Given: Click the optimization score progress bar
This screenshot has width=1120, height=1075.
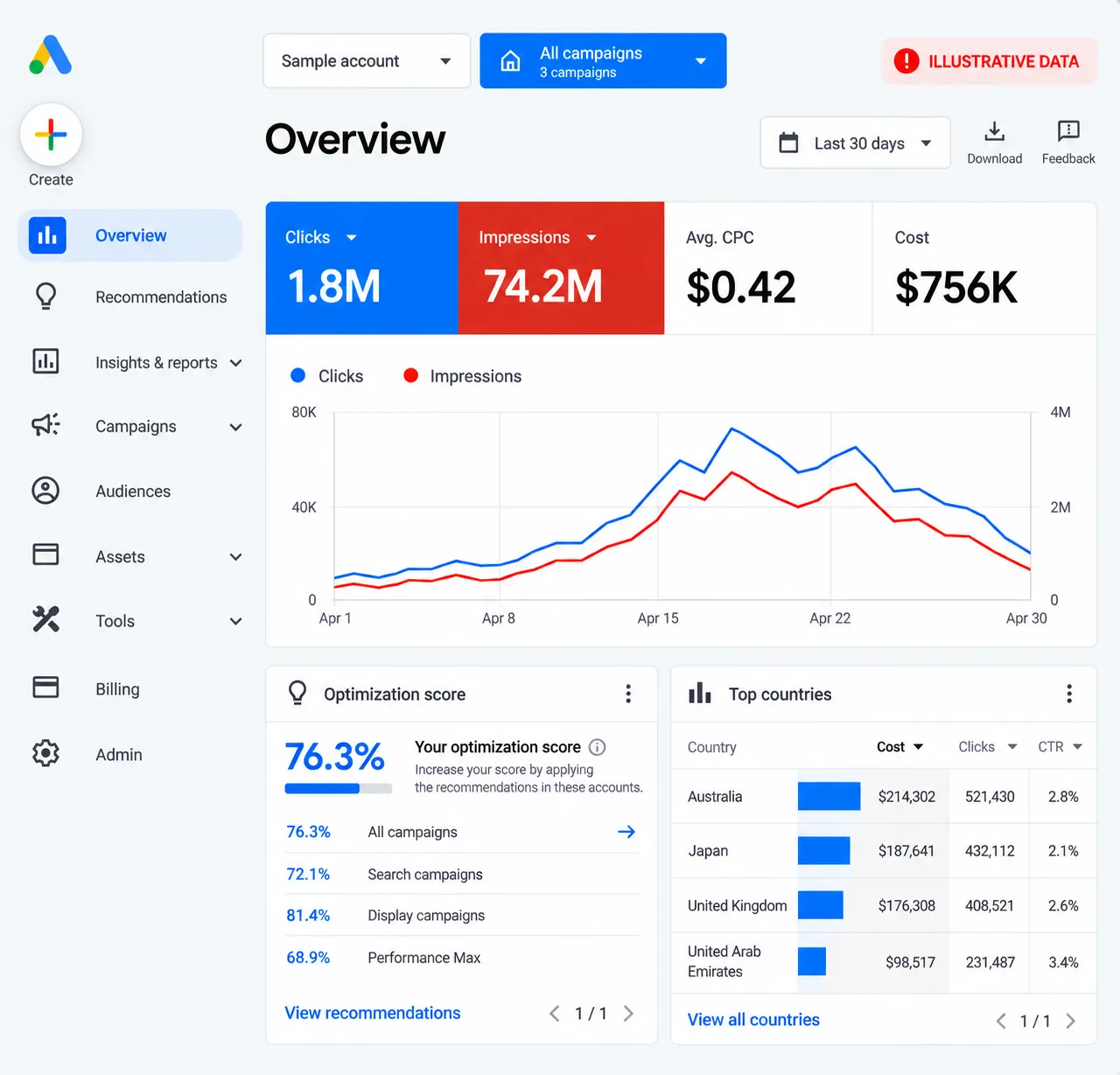Looking at the screenshot, I should (339, 789).
